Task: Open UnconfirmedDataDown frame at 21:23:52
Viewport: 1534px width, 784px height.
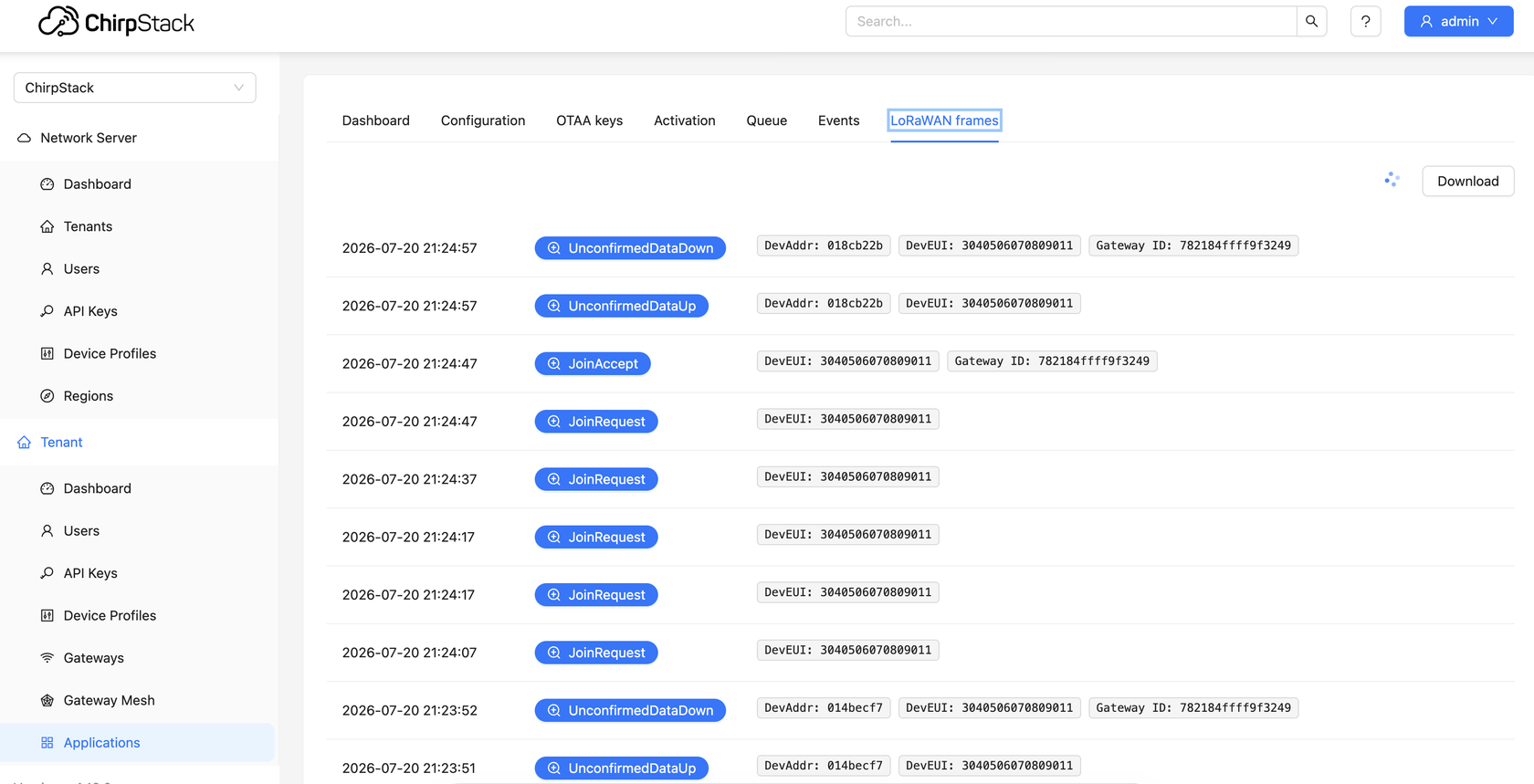Action: (x=630, y=710)
